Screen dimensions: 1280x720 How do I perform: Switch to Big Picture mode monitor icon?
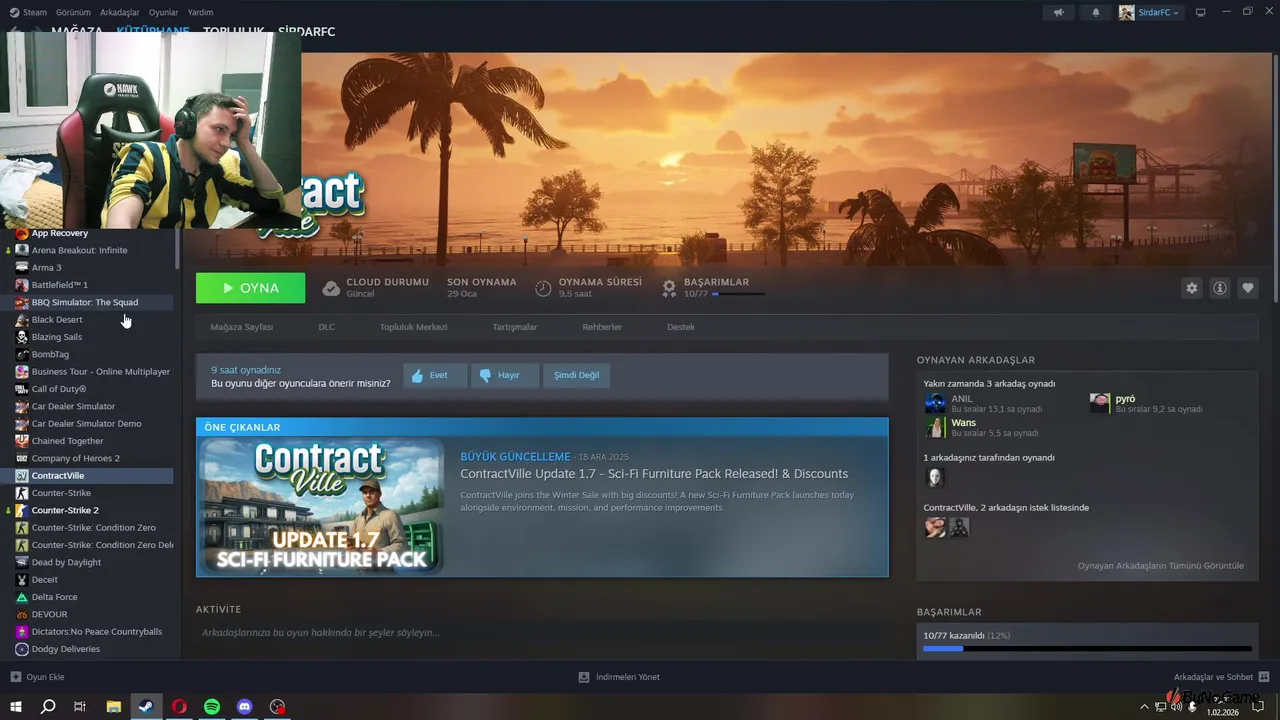pyautogui.click(x=1201, y=12)
